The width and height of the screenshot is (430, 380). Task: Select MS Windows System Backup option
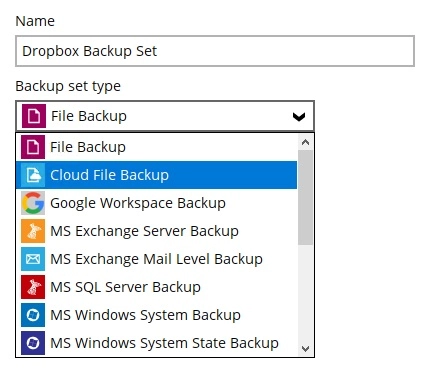click(156, 315)
